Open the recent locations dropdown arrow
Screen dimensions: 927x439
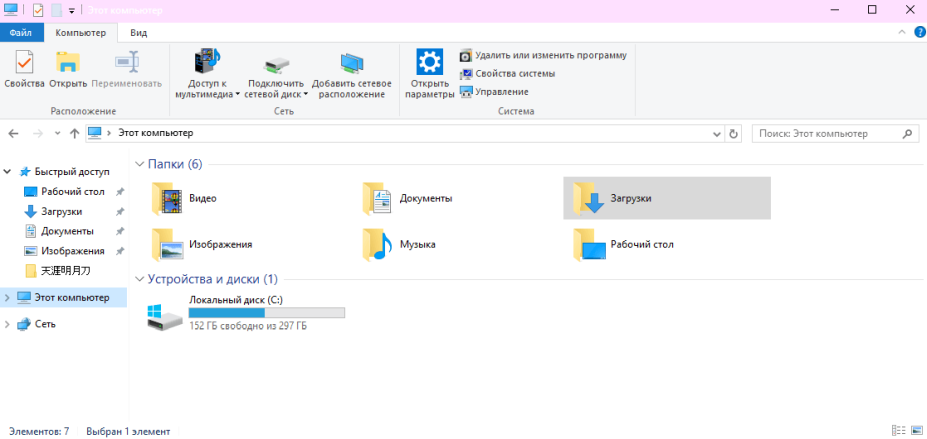[57, 134]
